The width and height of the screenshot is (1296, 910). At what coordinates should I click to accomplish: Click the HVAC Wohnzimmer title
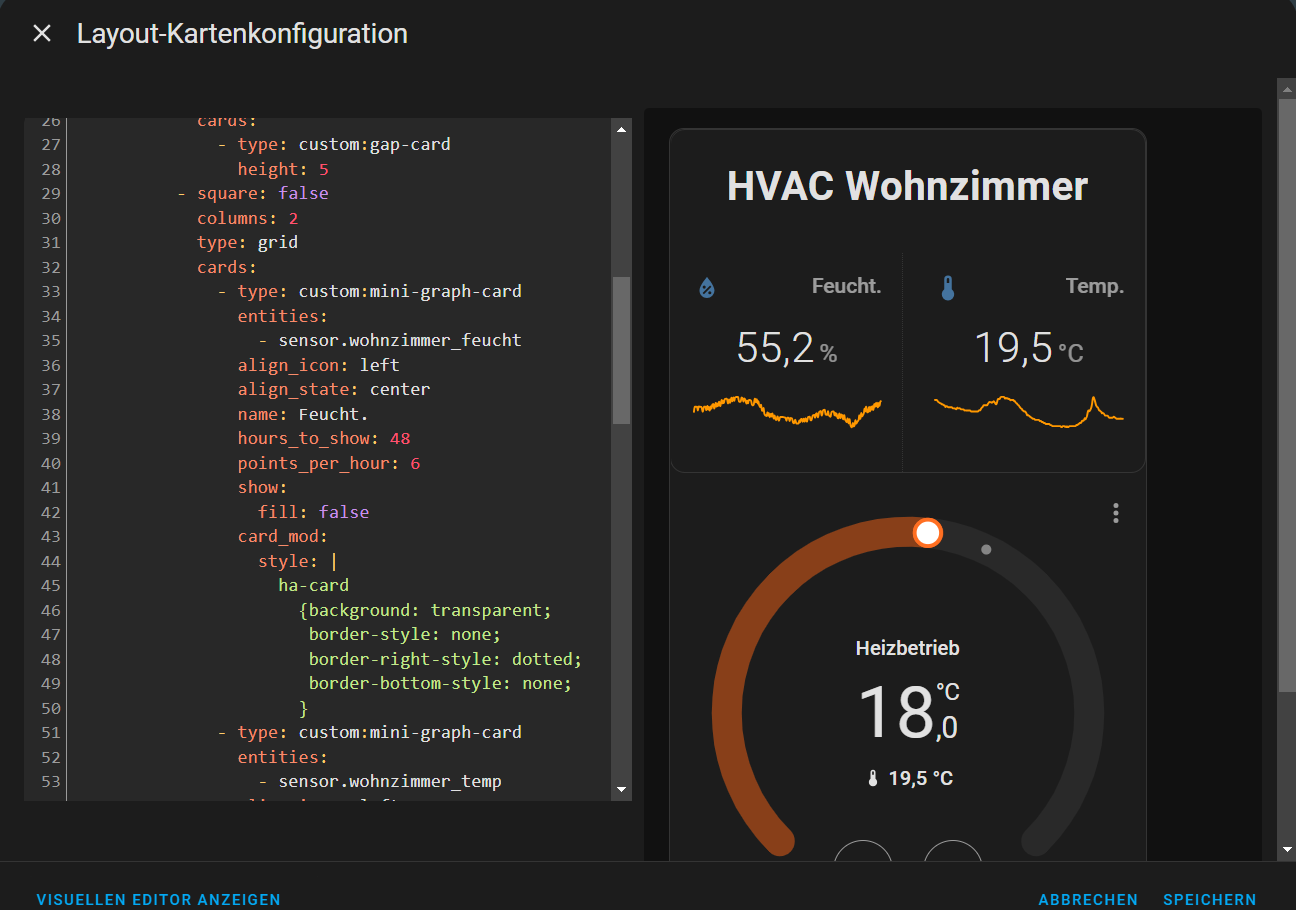pos(907,186)
